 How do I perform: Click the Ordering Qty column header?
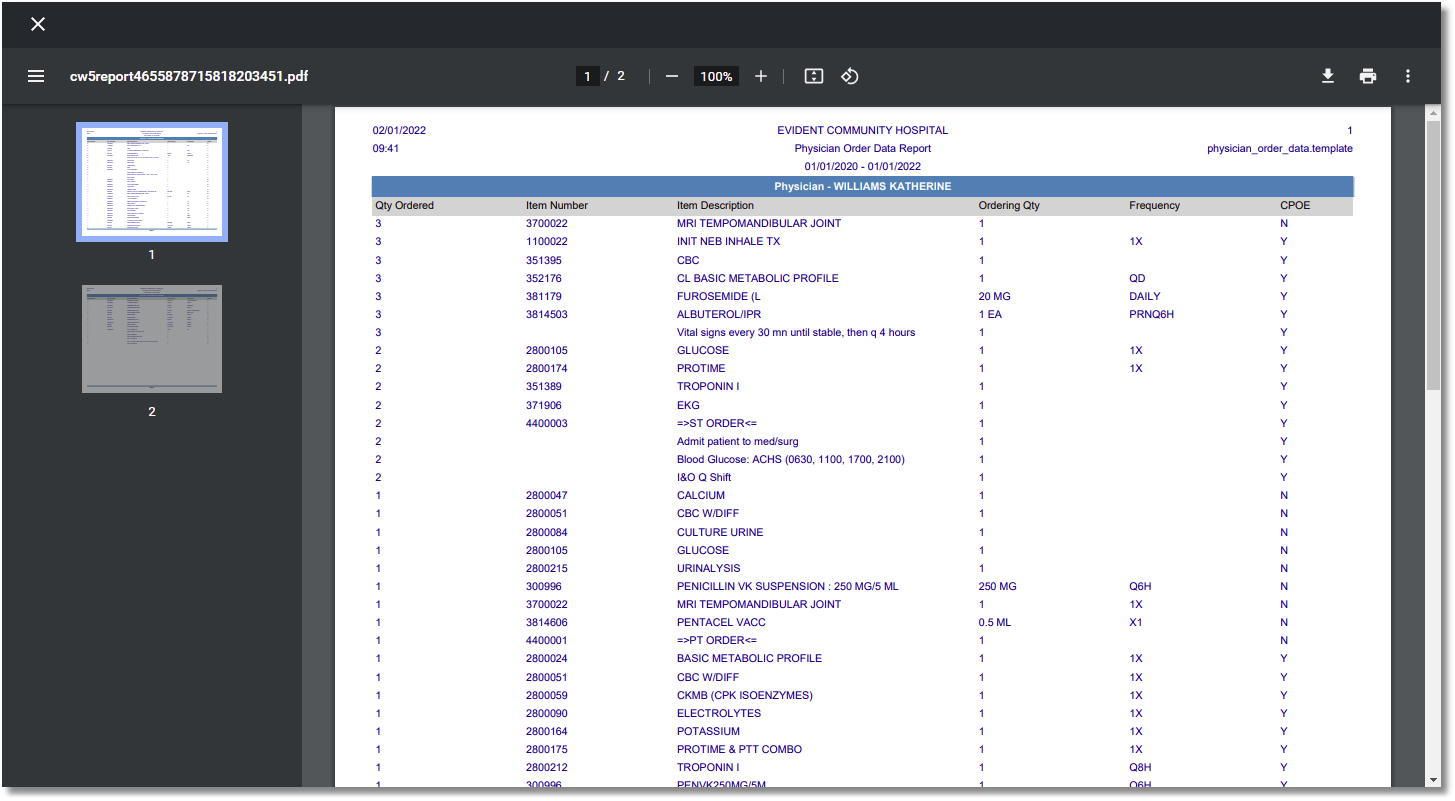click(x=1009, y=205)
